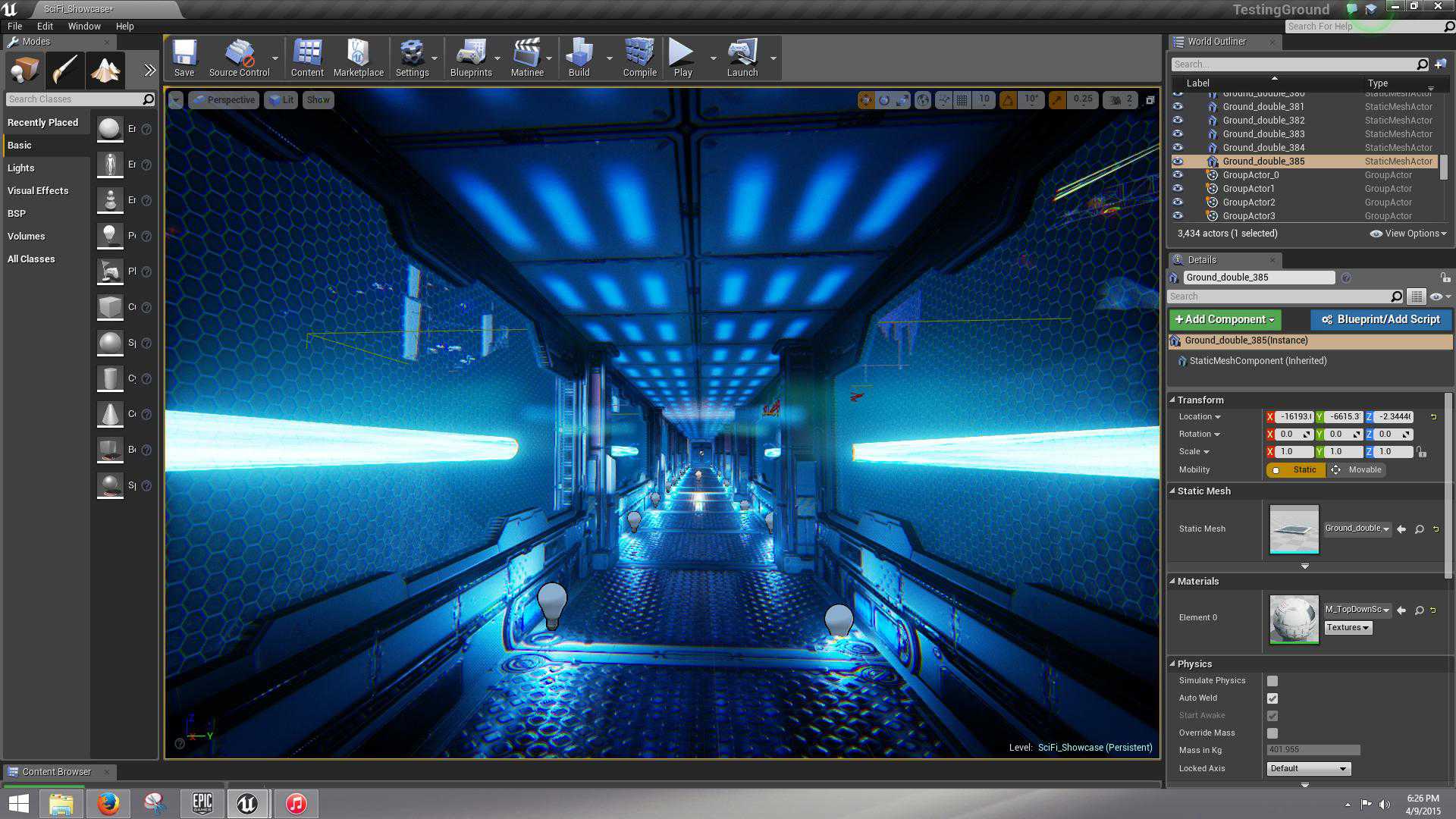
Task: Uncheck the Auto Weld checkbox
Action: click(1272, 698)
